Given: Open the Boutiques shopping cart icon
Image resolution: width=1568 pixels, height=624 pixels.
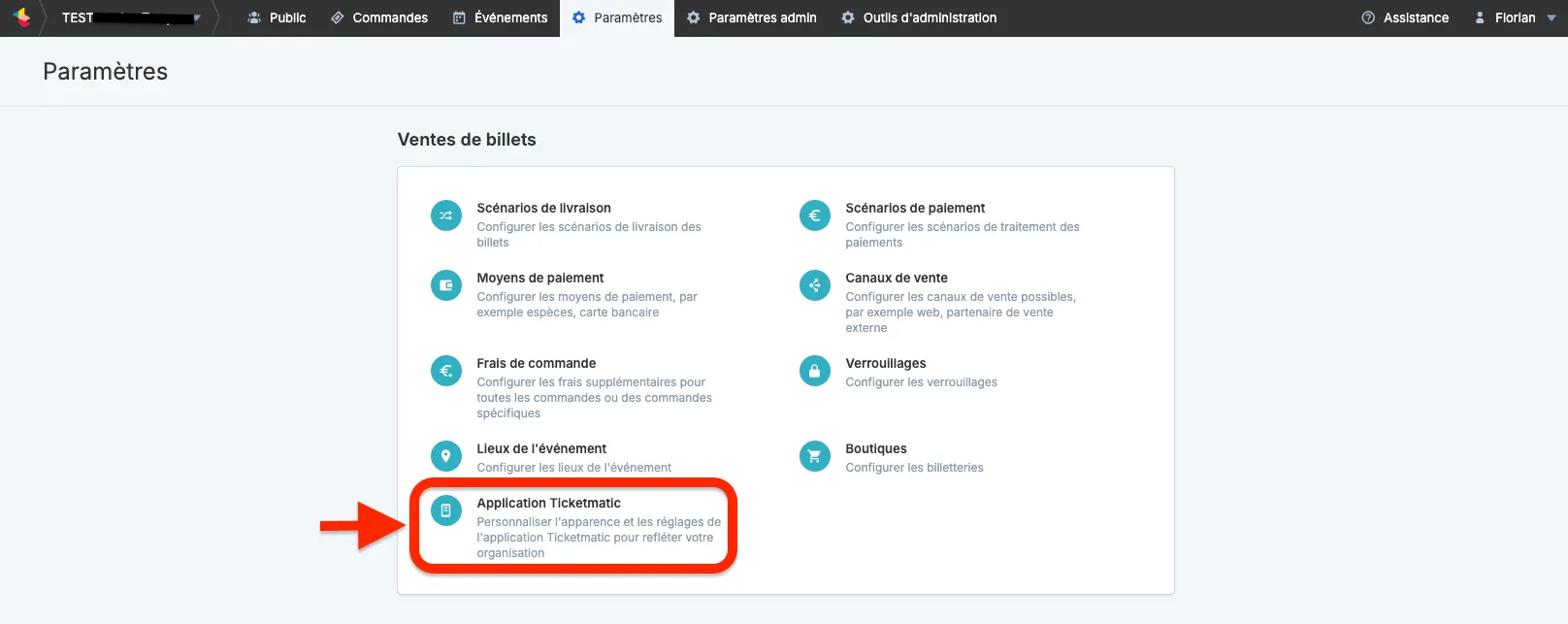Looking at the screenshot, I should tap(815, 456).
